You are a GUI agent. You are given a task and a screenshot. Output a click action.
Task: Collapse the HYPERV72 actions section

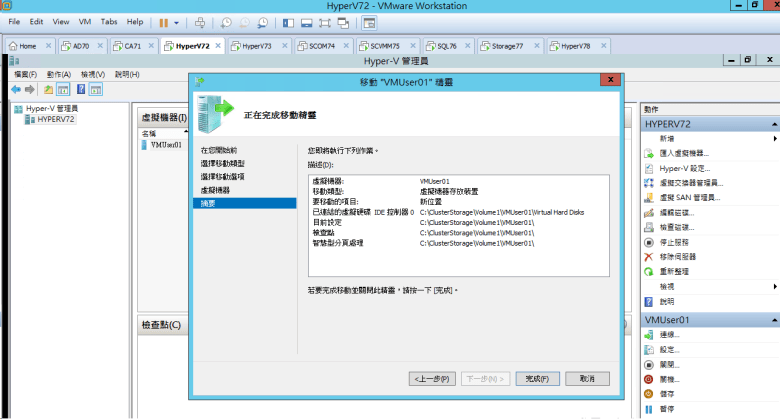coord(774,124)
